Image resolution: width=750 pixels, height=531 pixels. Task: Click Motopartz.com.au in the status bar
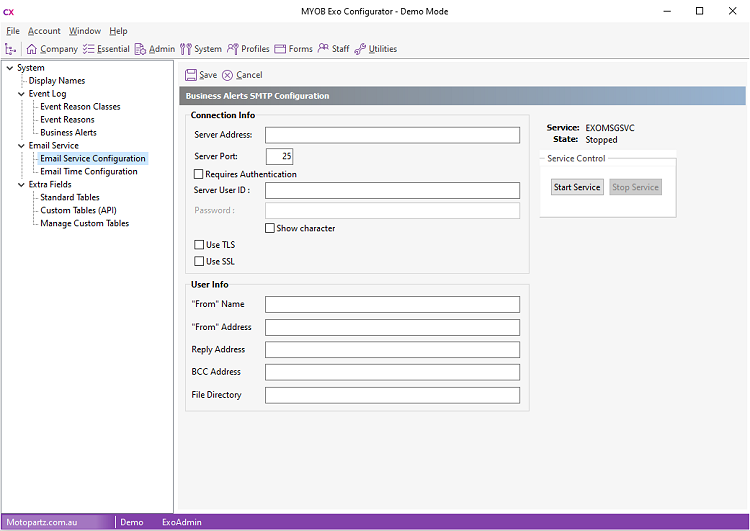pos(42,522)
